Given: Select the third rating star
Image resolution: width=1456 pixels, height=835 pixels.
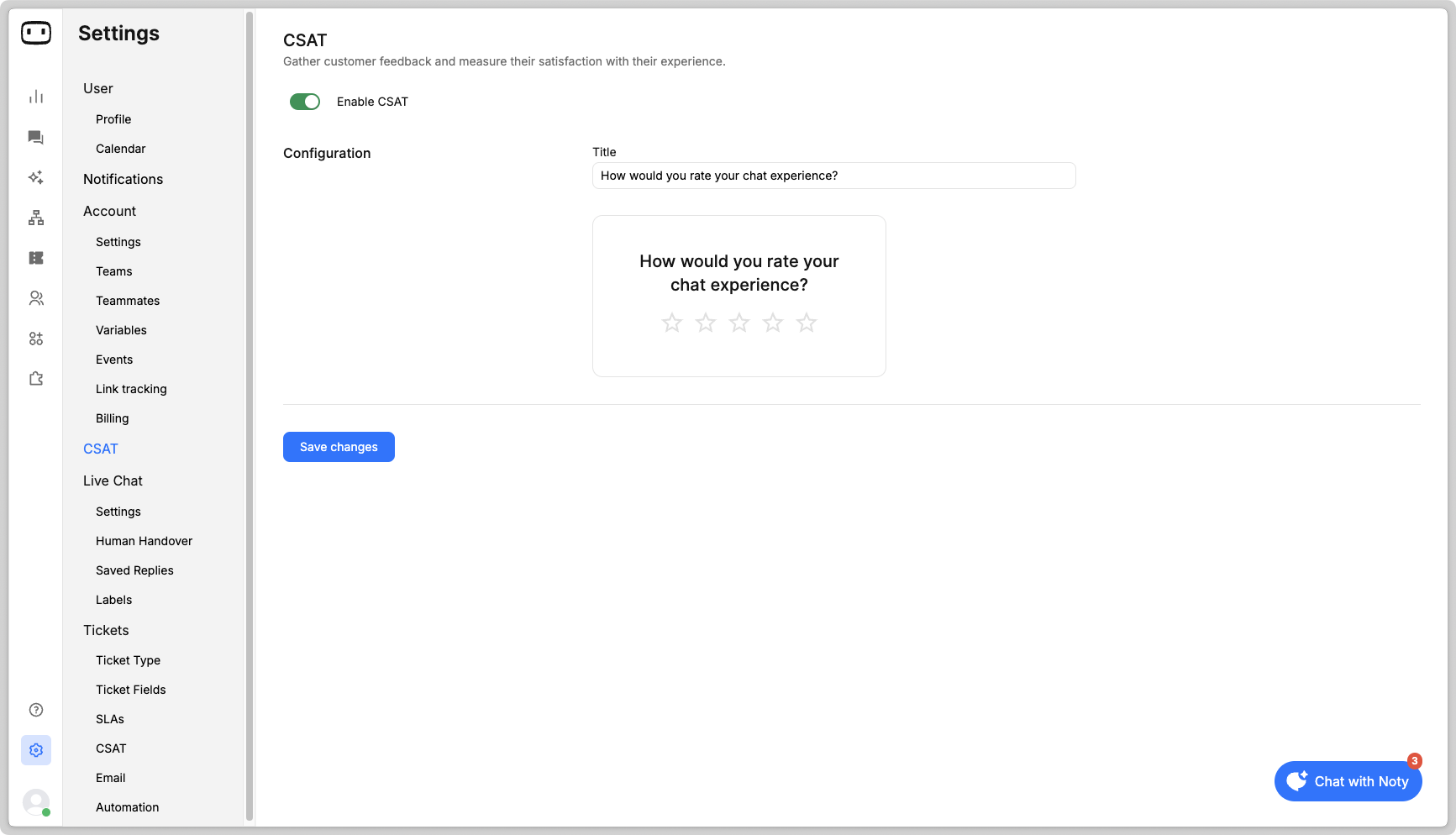Looking at the screenshot, I should pos(739,323).
